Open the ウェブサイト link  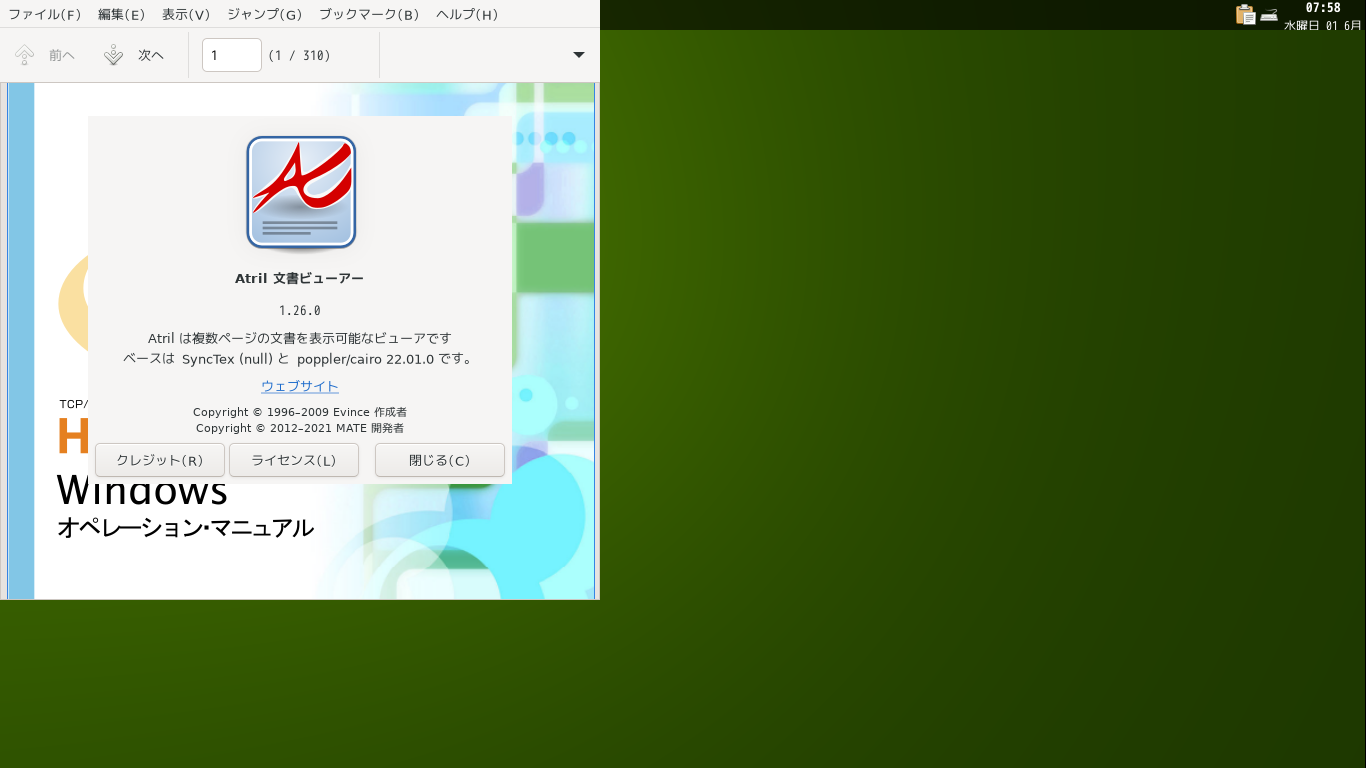300,386
